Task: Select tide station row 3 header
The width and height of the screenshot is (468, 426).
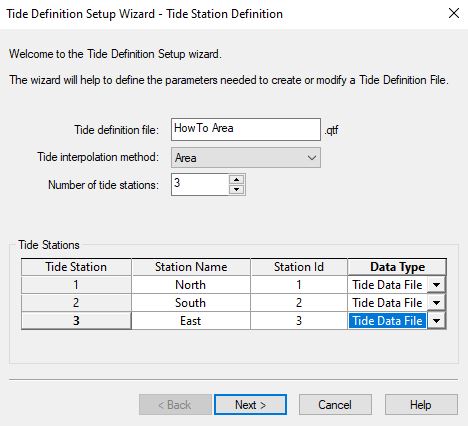Action: (x=76, y=321)
